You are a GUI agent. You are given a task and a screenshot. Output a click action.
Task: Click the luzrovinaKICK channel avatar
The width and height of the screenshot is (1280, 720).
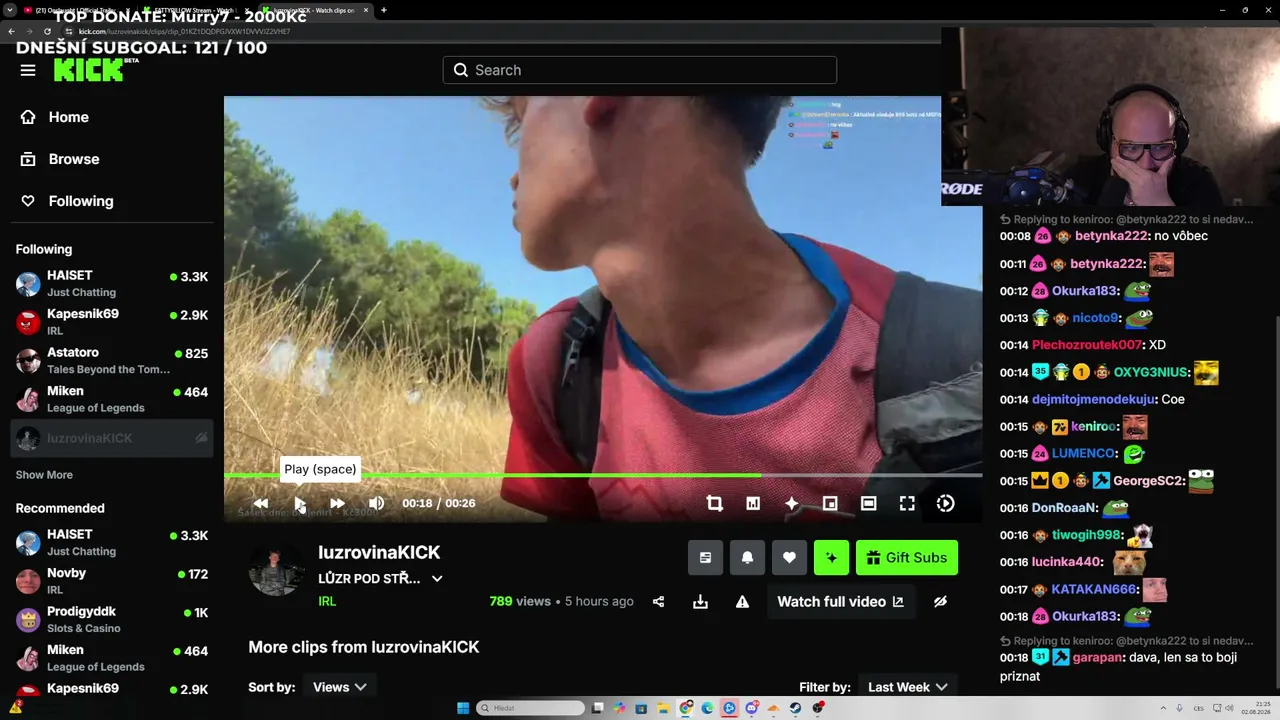coord(277,572)
